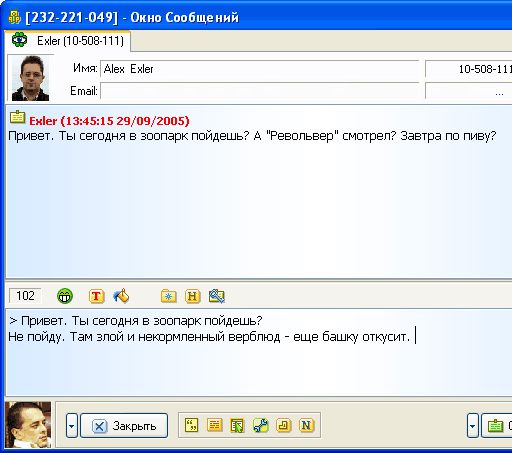Image resolution: width=512 pixels, height=453 pixels.
Task: Choose background color with paint bucket icon
Action: point(121,296)
